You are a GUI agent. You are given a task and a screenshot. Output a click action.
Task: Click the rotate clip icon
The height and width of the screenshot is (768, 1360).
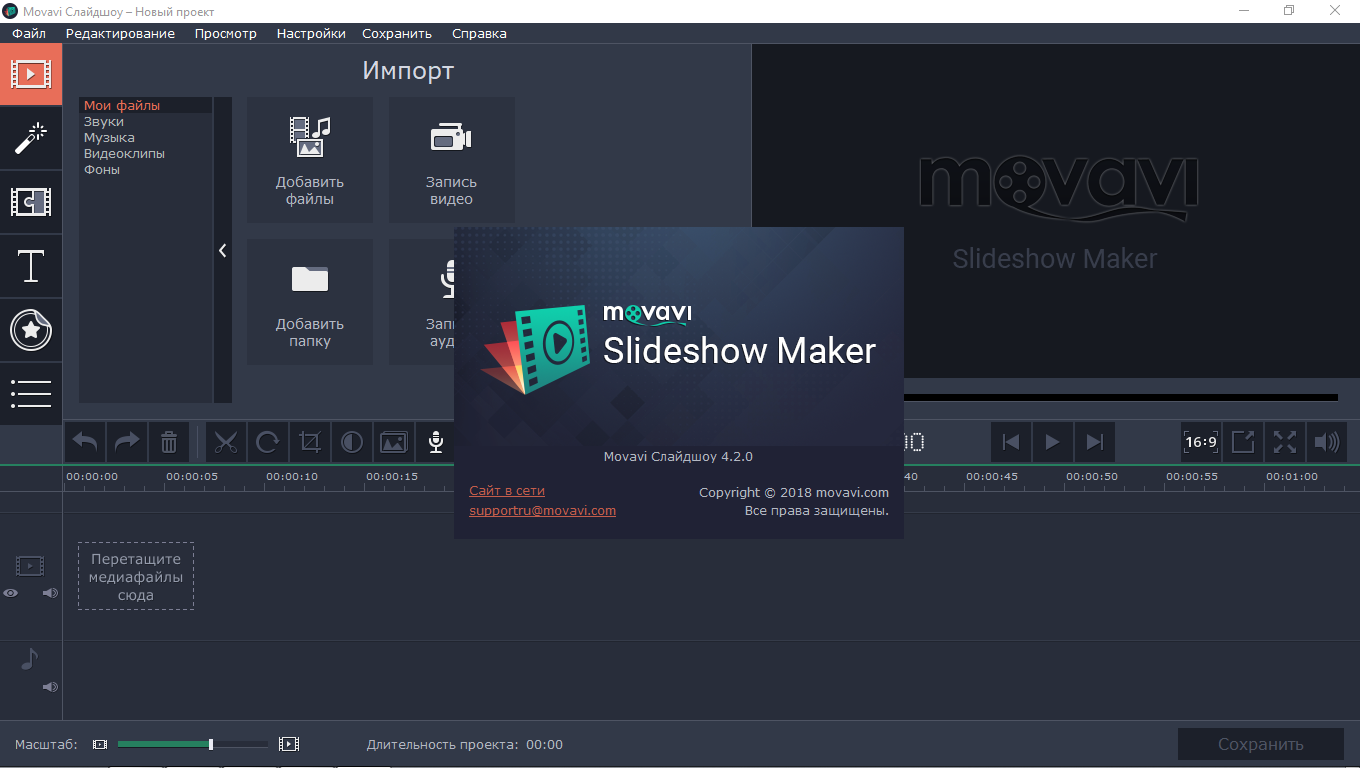(x=268, y=442)
